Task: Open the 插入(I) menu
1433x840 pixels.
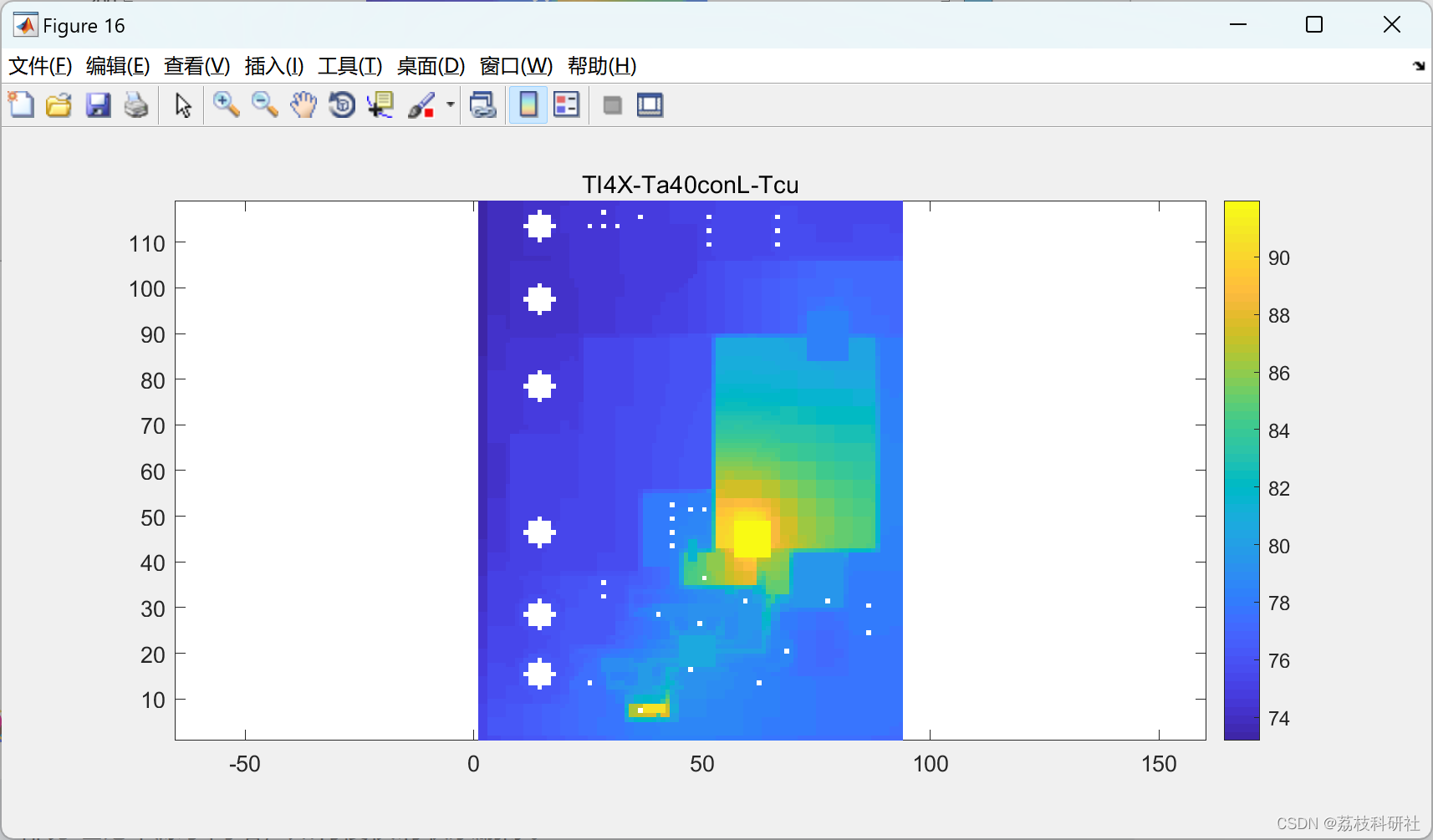Action: tap(274, 66)
